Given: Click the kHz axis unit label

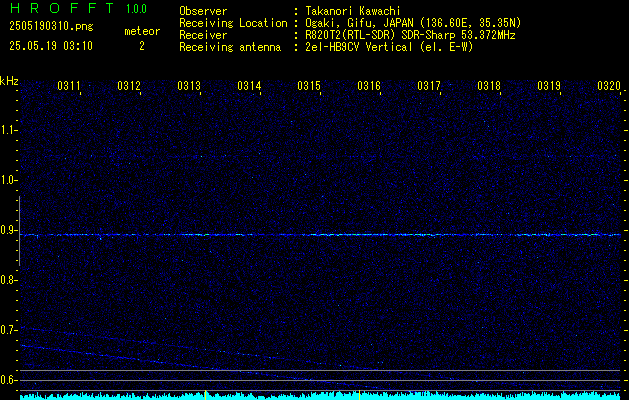Looking at the screenshot, I should click(x=9, y=81).
